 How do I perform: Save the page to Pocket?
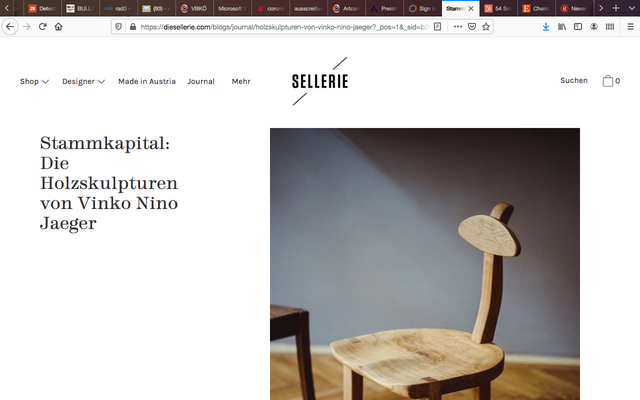tap(472, 27)
